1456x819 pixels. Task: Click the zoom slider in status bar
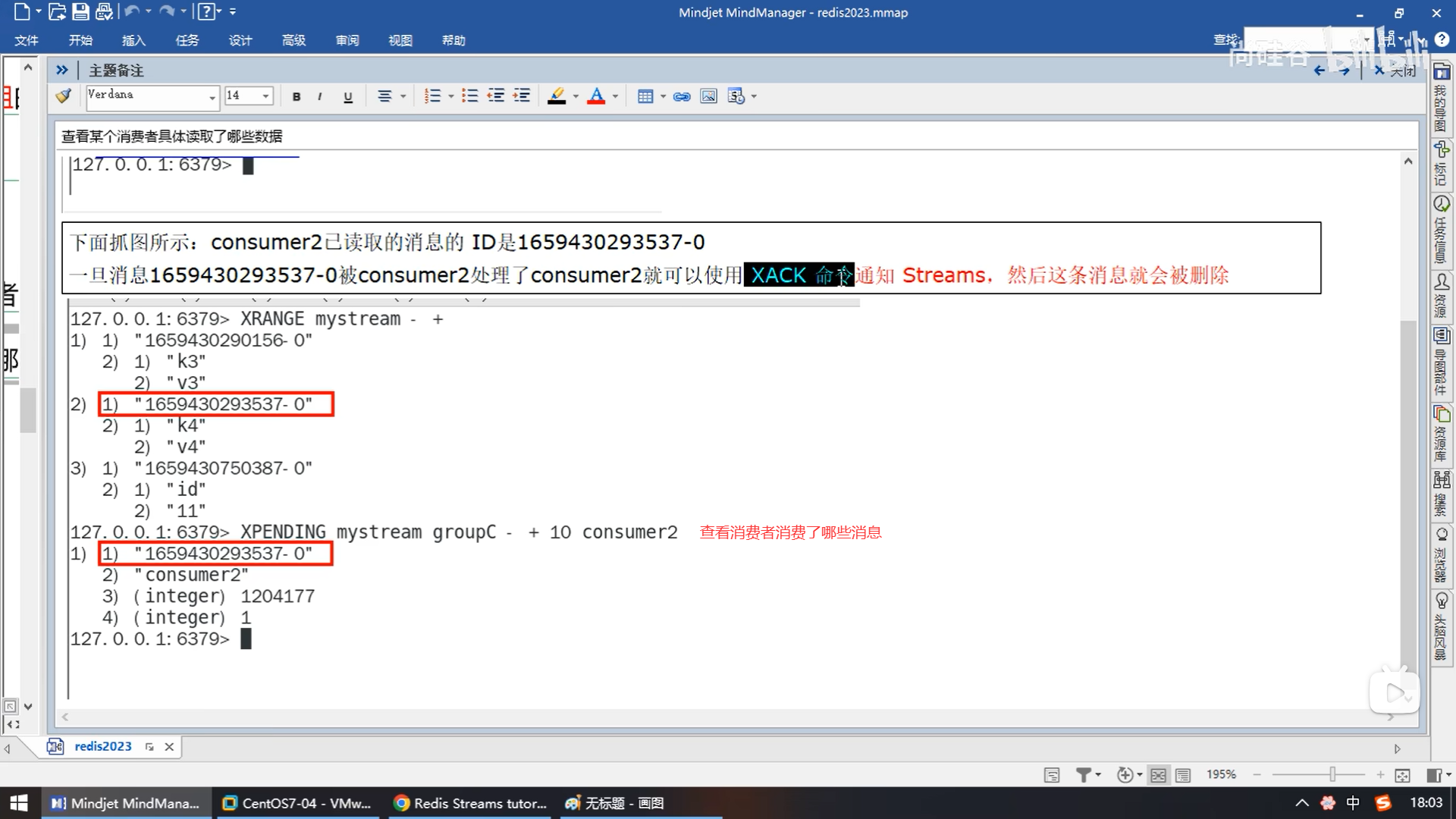[x=1332, y=774]
